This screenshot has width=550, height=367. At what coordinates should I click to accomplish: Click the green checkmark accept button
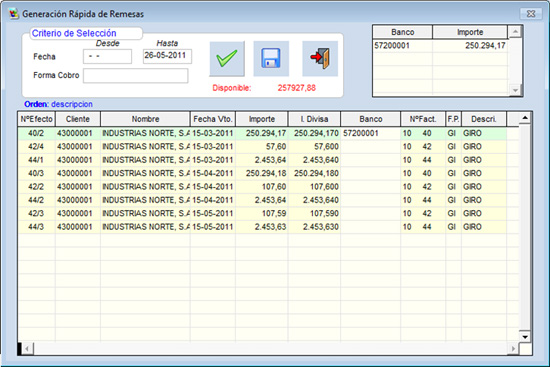[227, 59]
